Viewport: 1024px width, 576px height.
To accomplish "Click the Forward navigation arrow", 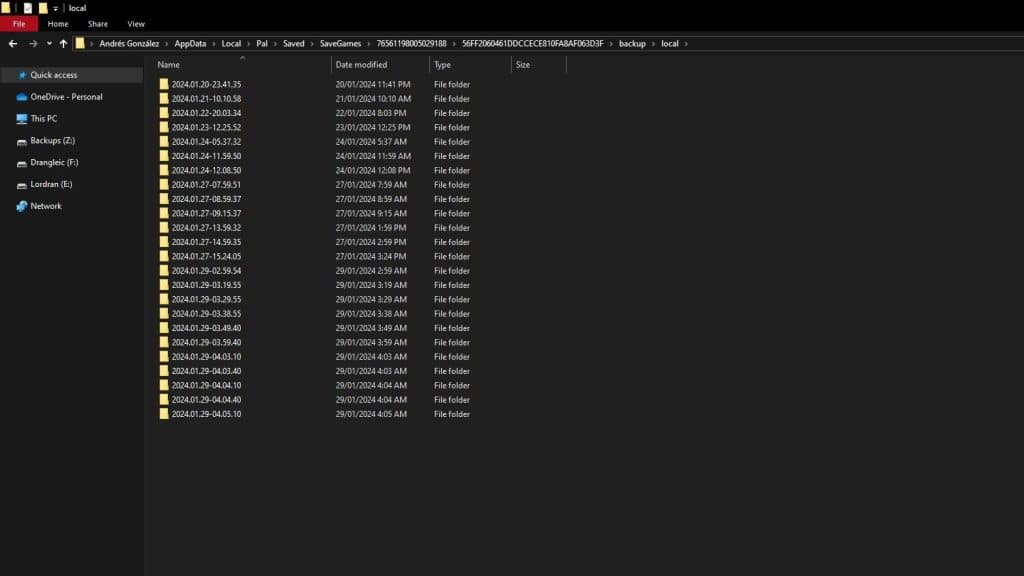I will tap(33, 44).
